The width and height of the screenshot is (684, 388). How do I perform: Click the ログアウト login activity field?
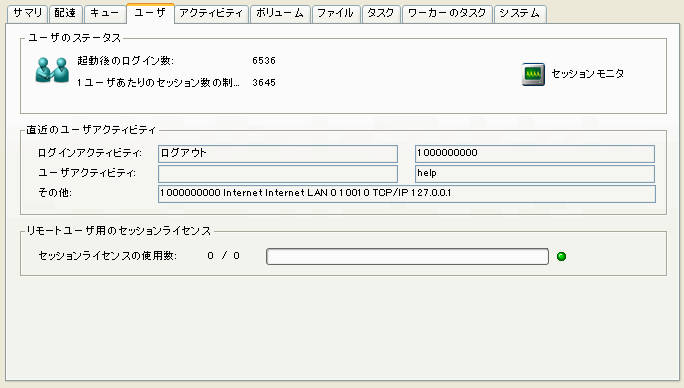(278, 154)
